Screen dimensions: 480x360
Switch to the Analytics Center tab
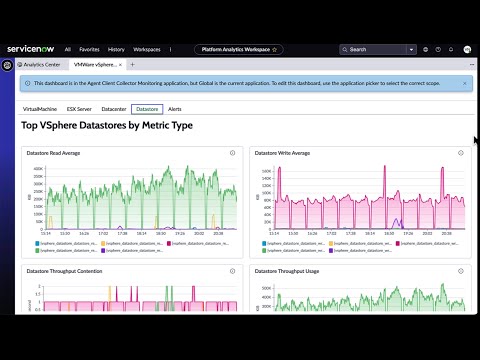point(39,65)
